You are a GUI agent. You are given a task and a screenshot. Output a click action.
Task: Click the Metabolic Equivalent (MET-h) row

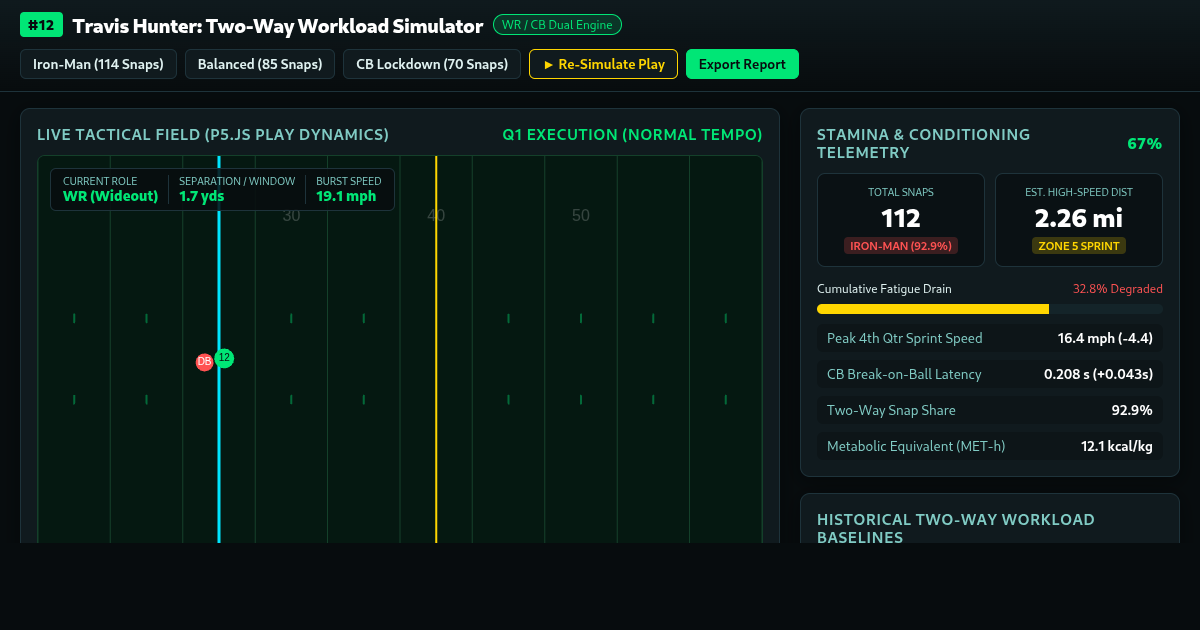(x=990, y=446)
